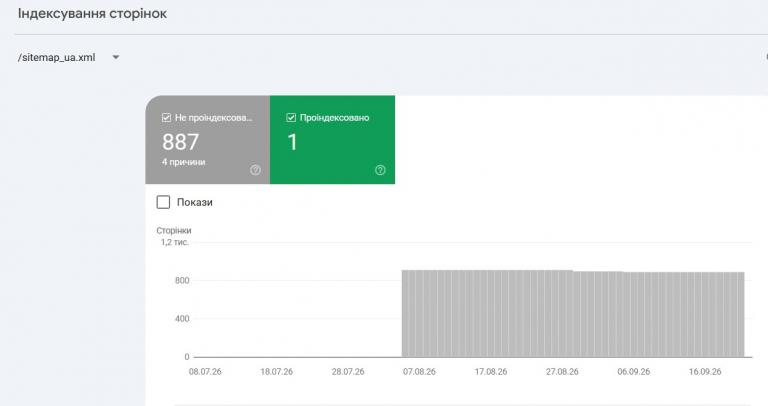Click the 17.08.26 date label

click(x=491, y=372)
